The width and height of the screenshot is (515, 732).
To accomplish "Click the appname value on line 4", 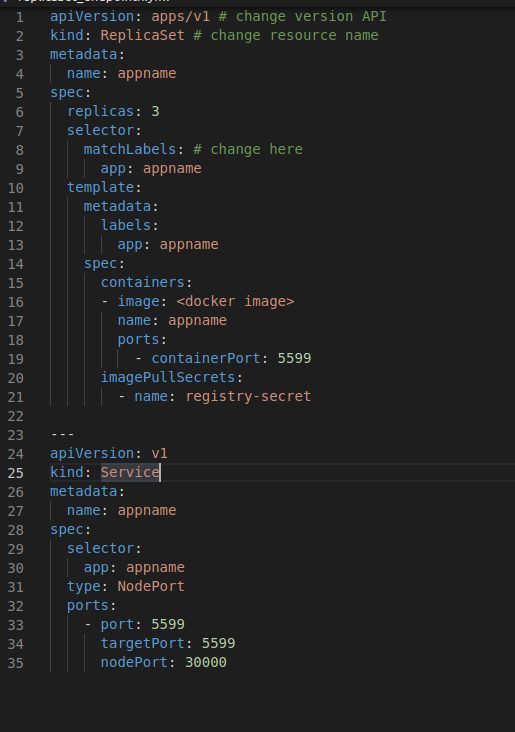I will pos(147,73).
